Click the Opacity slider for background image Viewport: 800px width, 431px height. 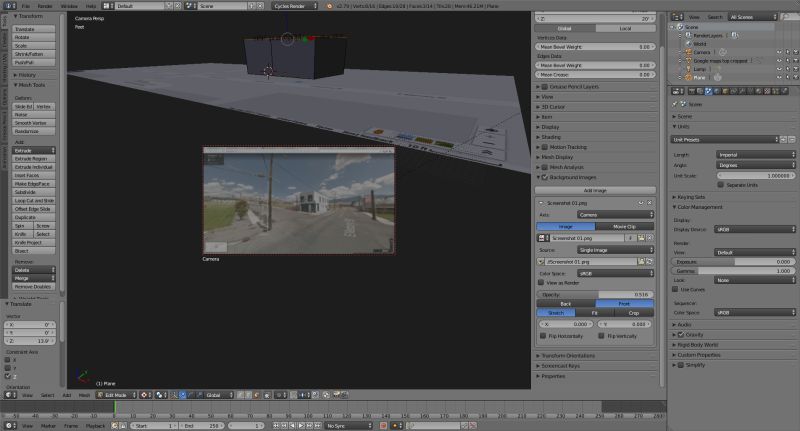pos(595,294)
